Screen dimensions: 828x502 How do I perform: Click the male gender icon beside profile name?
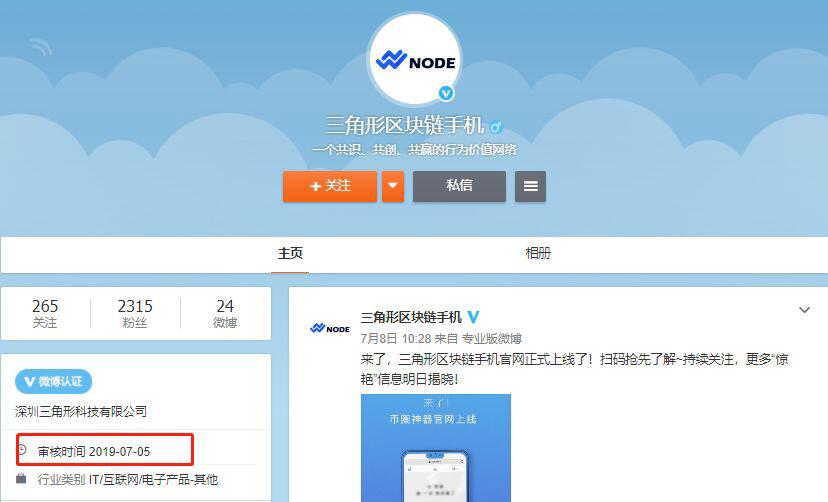[x=496, y=127]
